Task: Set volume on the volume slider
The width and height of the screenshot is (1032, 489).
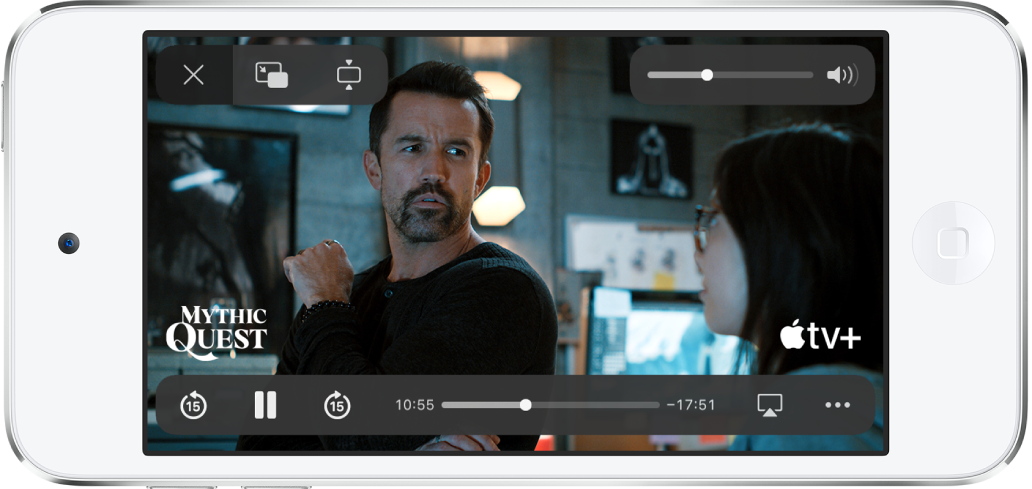Action: tap(730, 75)
